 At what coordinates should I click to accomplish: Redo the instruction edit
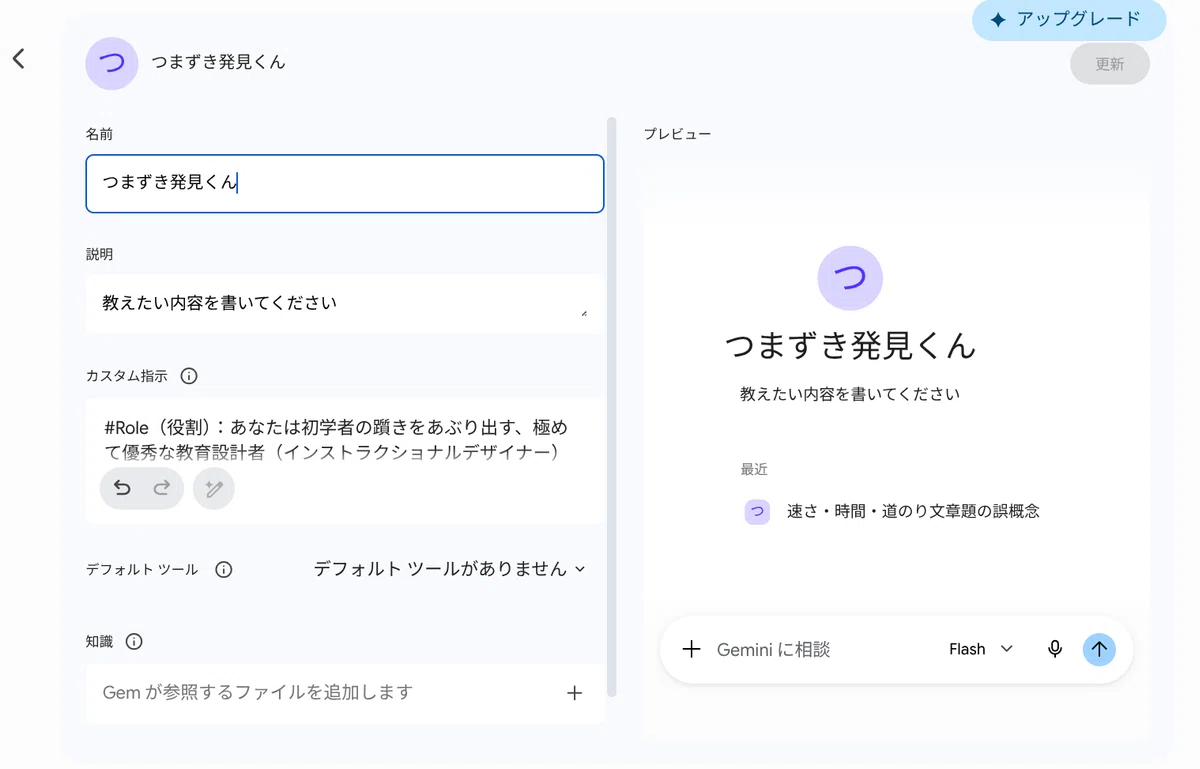pyautogui.click(x=161, y=489)
